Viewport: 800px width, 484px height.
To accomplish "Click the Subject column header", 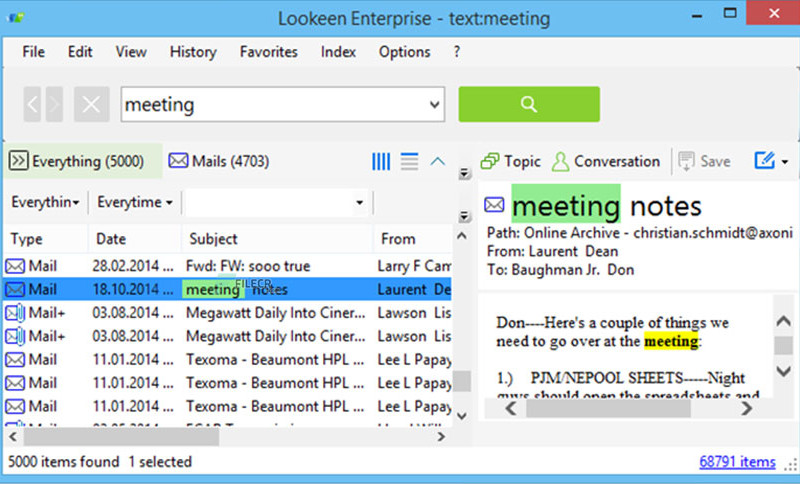I will 277,239.
